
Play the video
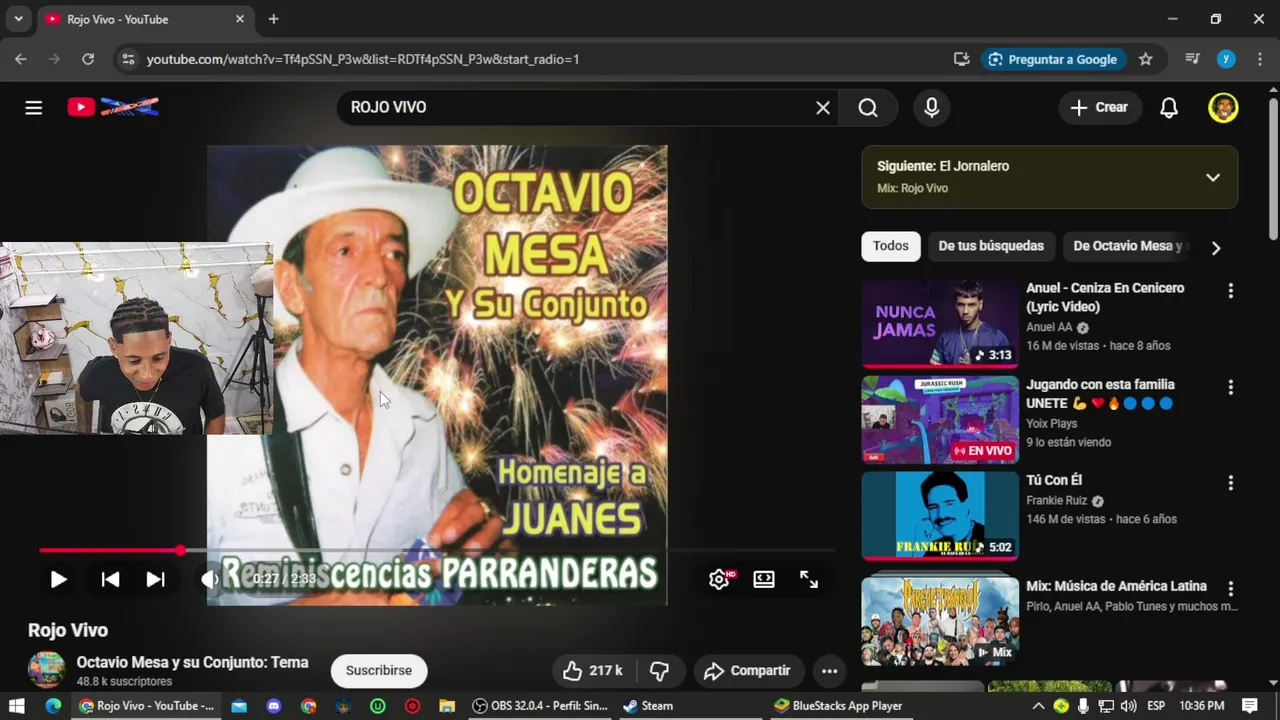pos(58,579)
